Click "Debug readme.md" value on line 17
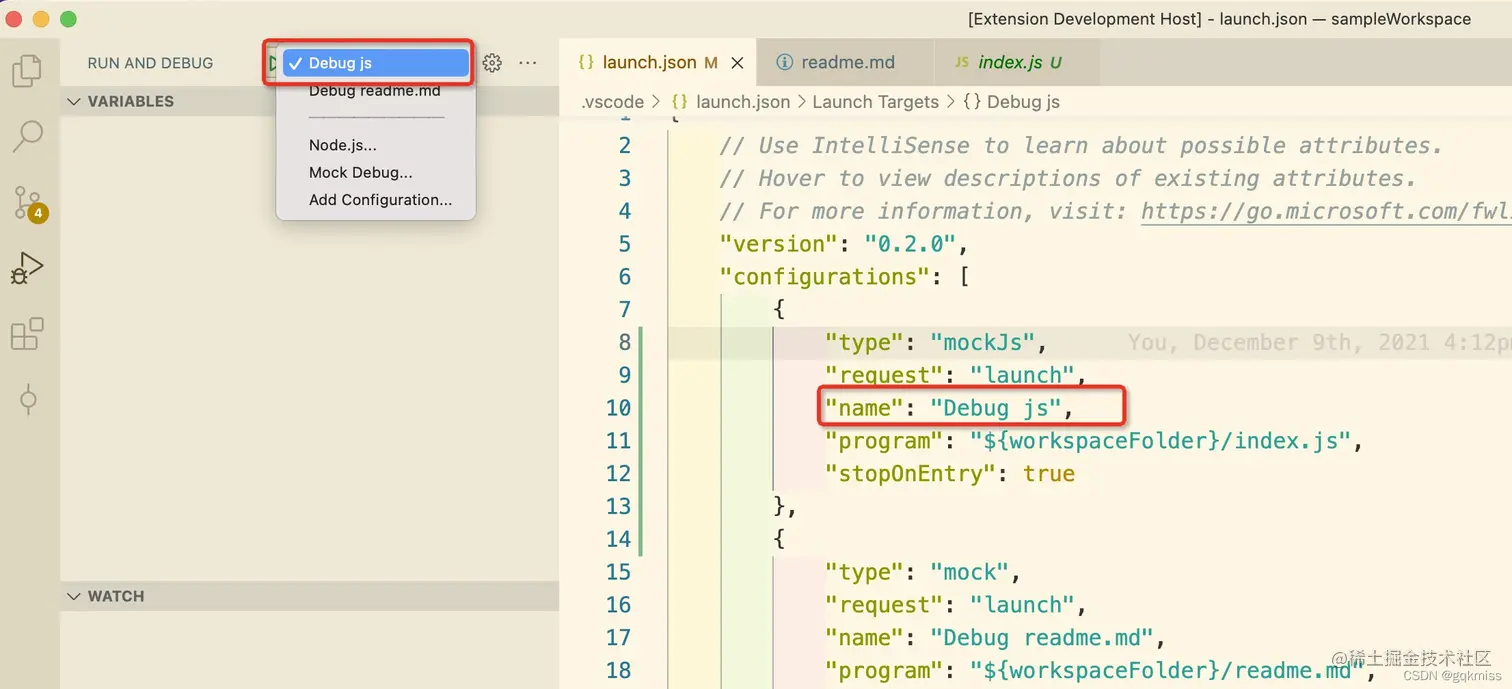The height and width of the screenshot is (689, 1512). (1041, 638)
